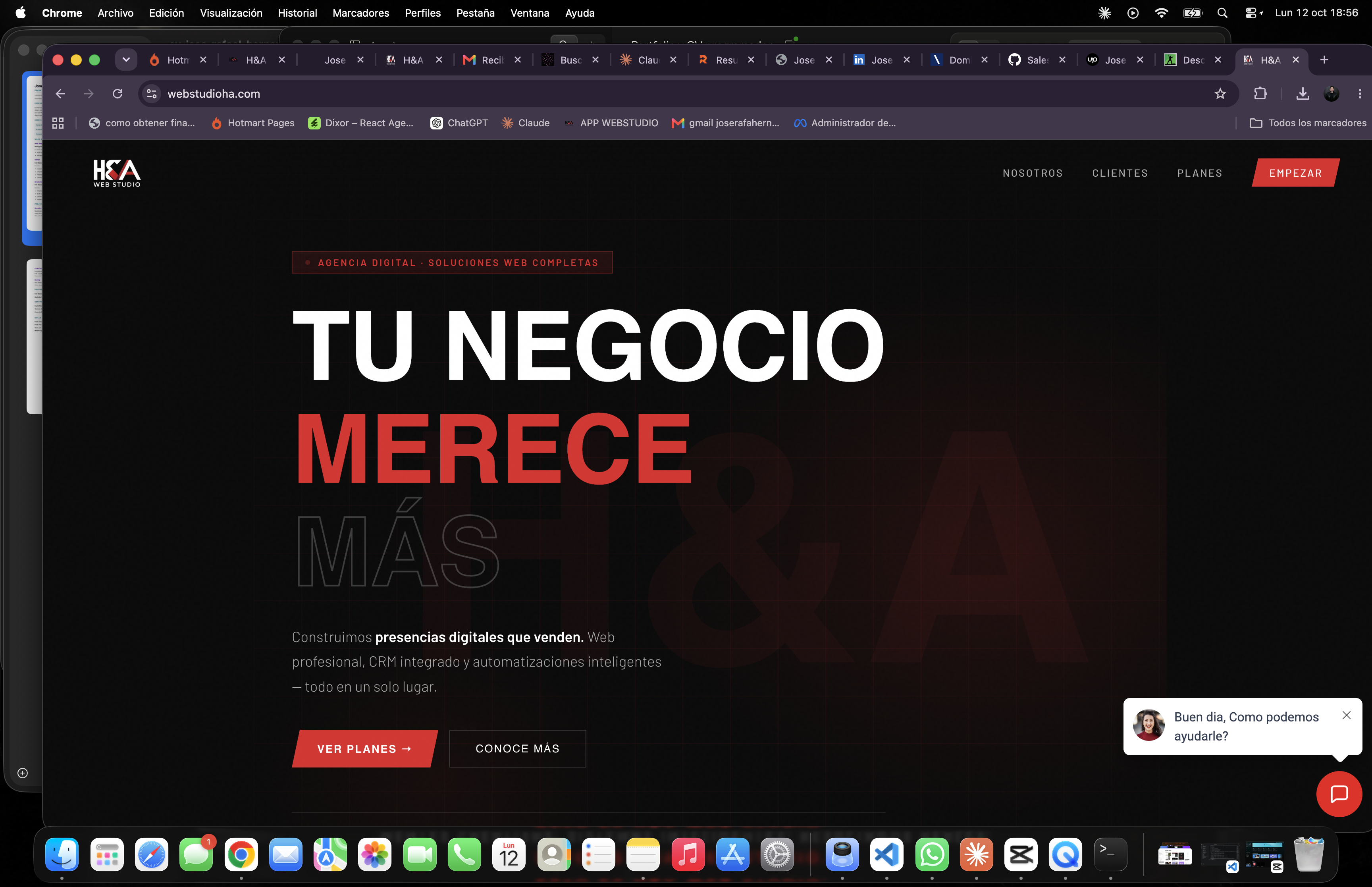Open the Historial menu

(297, 13)
